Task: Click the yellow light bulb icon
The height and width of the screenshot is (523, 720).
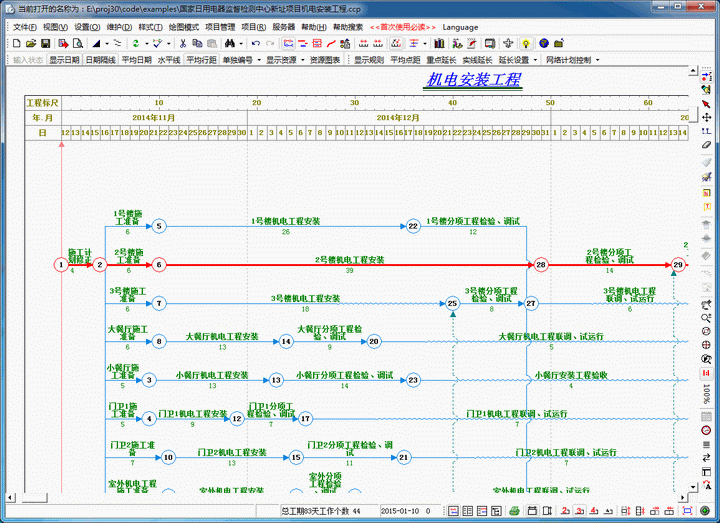Action: pos(527,44)
